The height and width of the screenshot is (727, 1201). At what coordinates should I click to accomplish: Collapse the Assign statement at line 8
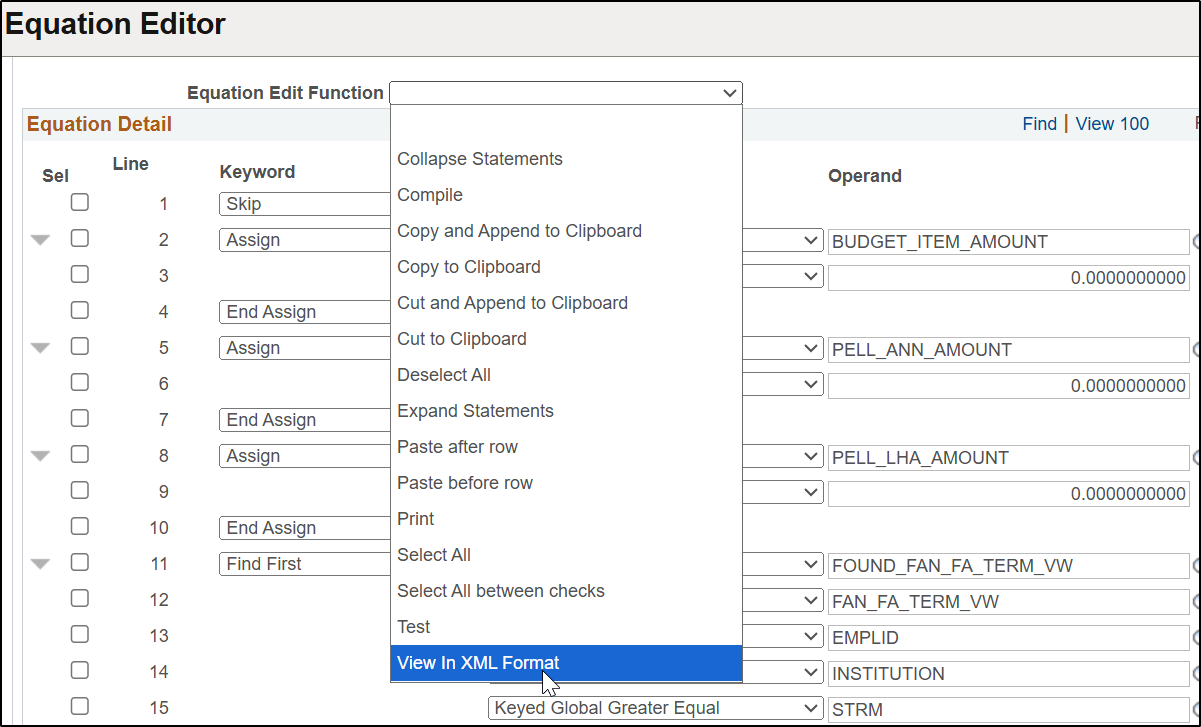tap(40, 456)
